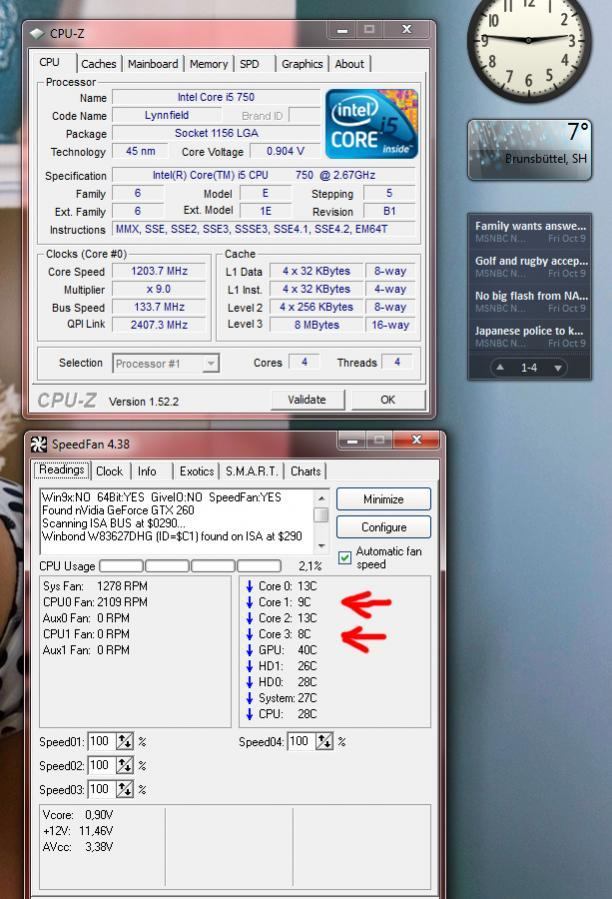
Task: Click the 'Vcore: 0,90V' reading
Action: pos(78,815)
